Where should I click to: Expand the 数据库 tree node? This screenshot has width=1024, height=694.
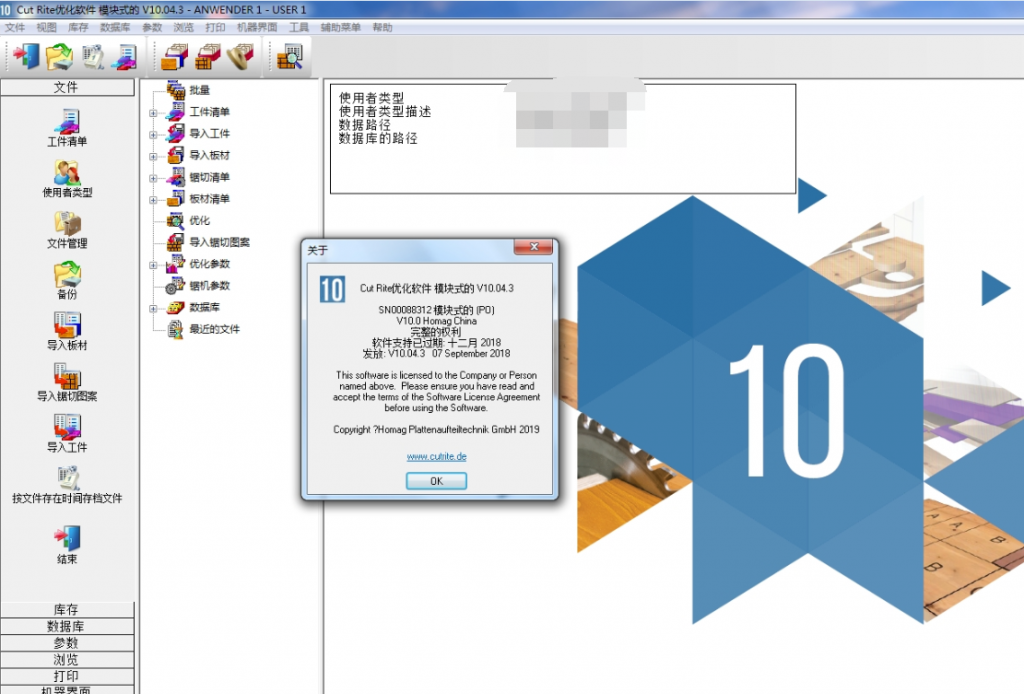tap(154, 308)
